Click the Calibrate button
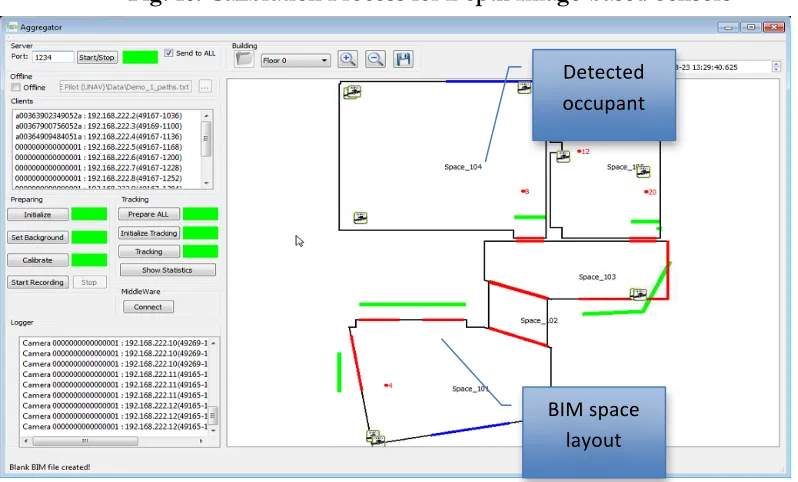 (38, 260)
